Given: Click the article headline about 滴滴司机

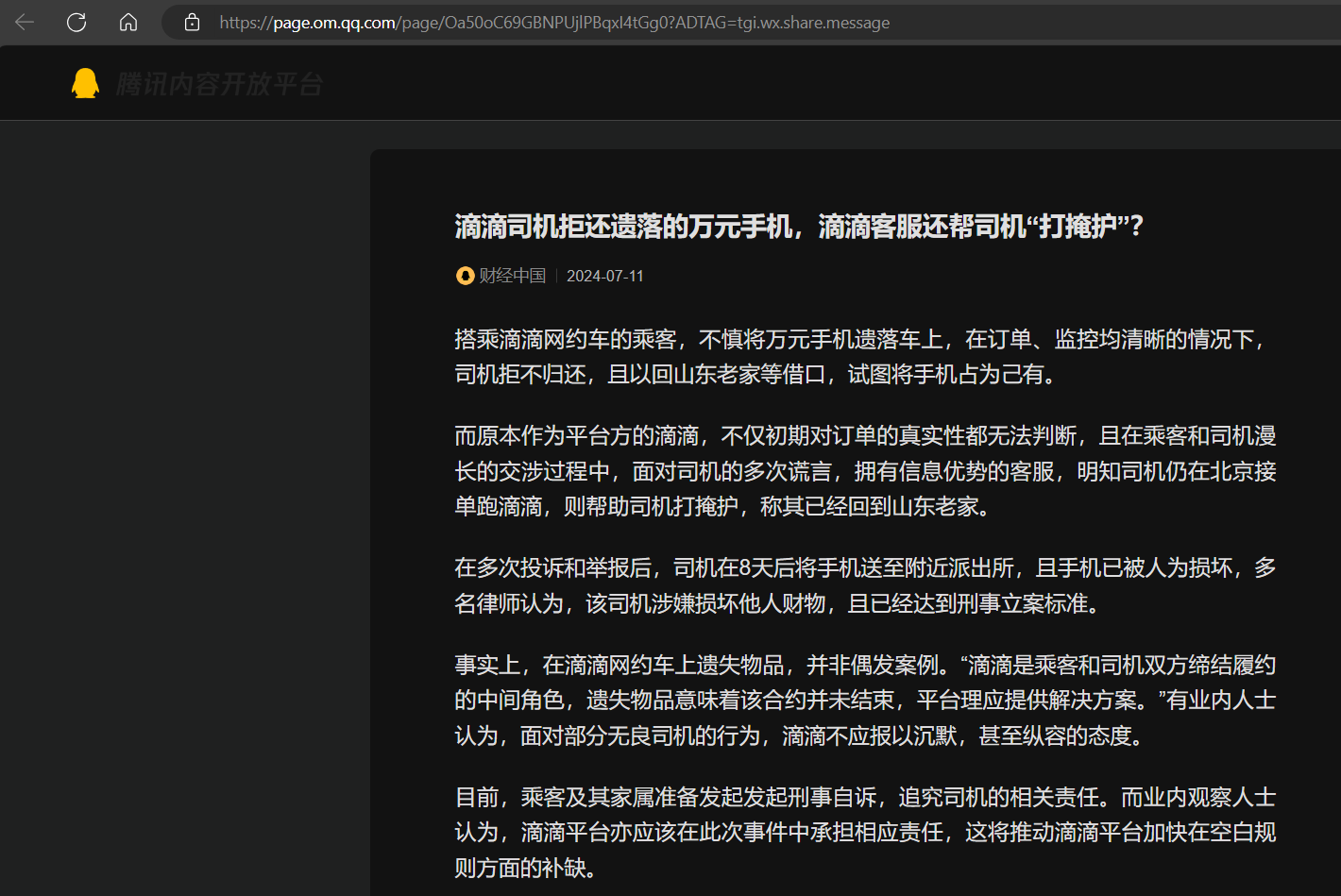Looking at the screenshot, I should (x=798, y=227).
